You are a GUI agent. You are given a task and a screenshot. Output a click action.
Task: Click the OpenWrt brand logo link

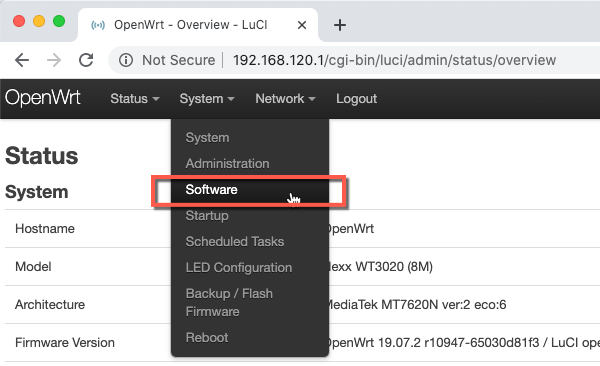43,98
